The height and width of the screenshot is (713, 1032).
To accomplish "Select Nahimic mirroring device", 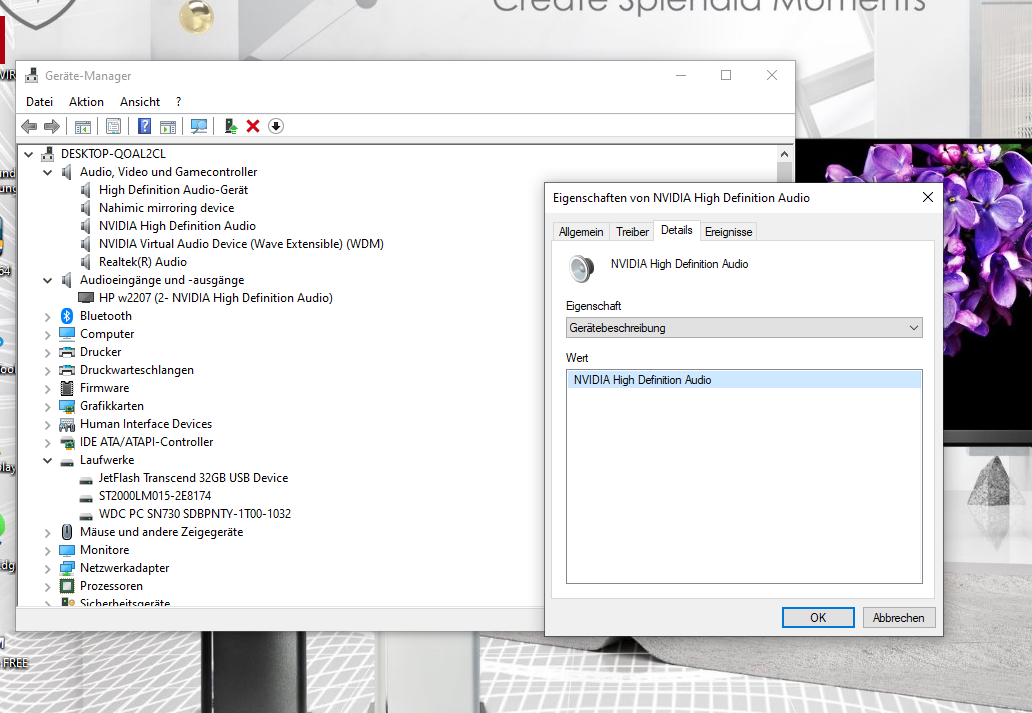I will click(167, 208).
